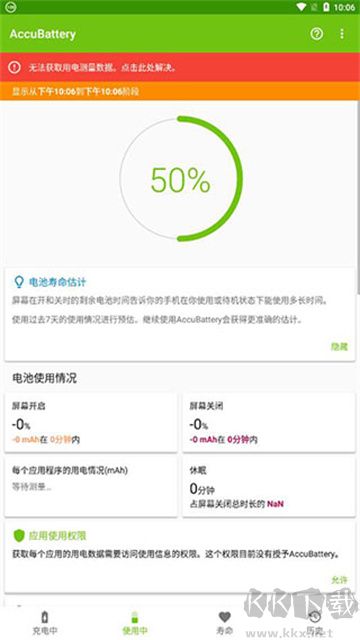Tap the history clock icon
Viewport: 360px width, 640px height.
coord(315,617)
